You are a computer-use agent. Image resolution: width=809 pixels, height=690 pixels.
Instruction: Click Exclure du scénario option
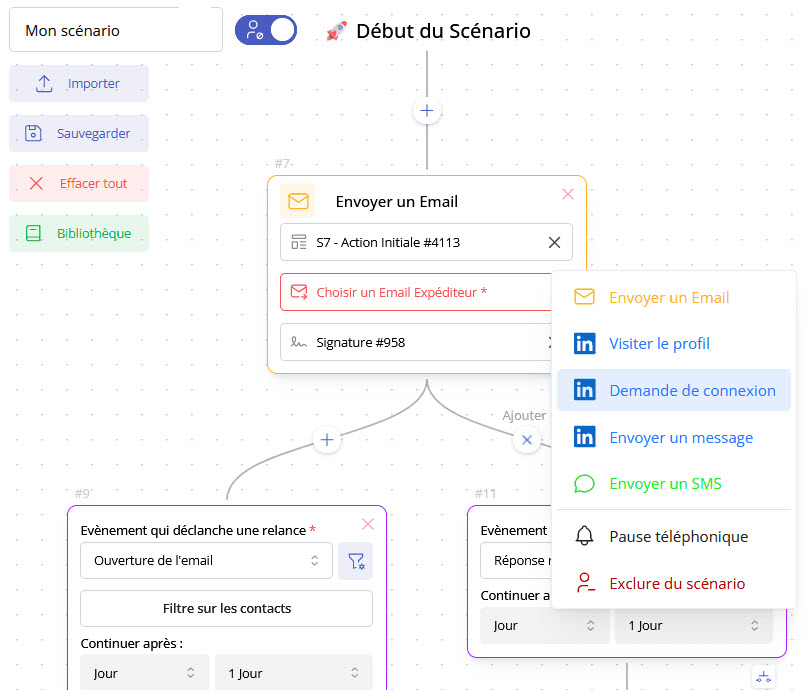click(x=676, y=584)
